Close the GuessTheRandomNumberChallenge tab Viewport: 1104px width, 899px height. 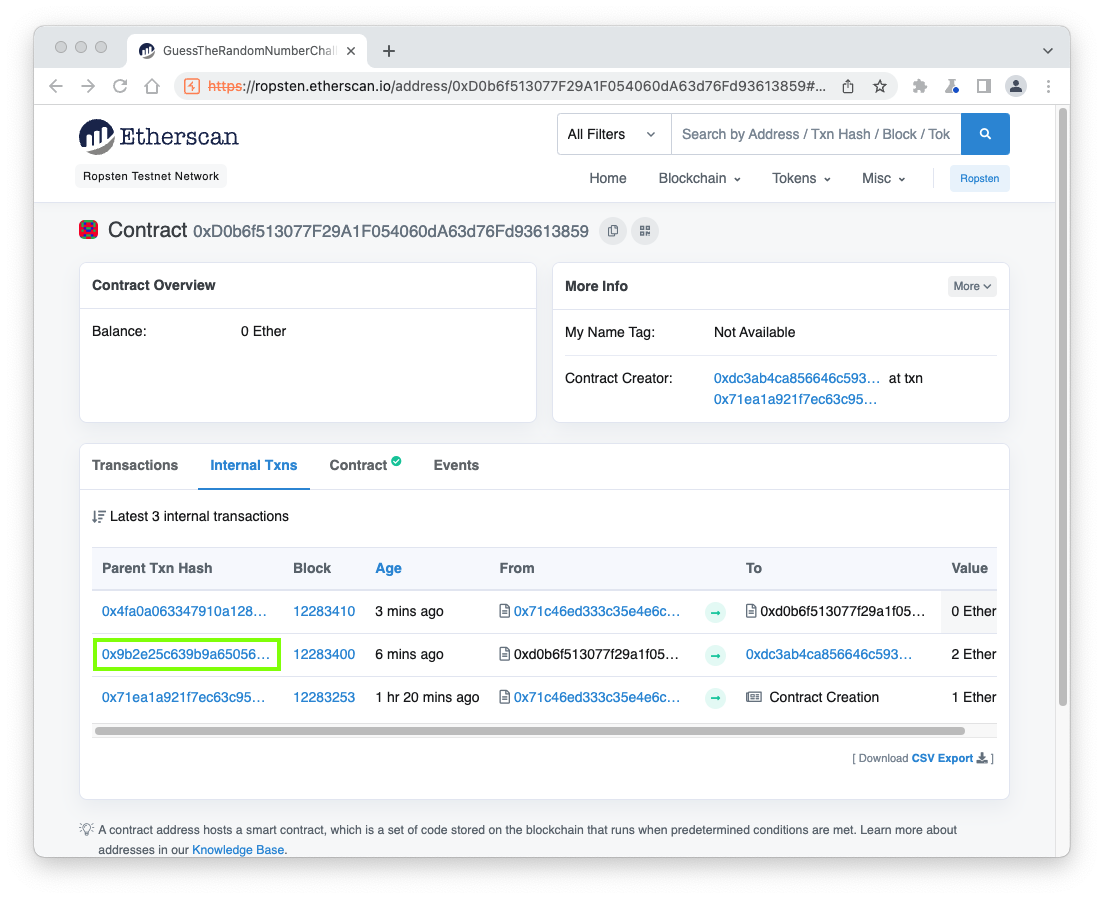pos(351,51)
